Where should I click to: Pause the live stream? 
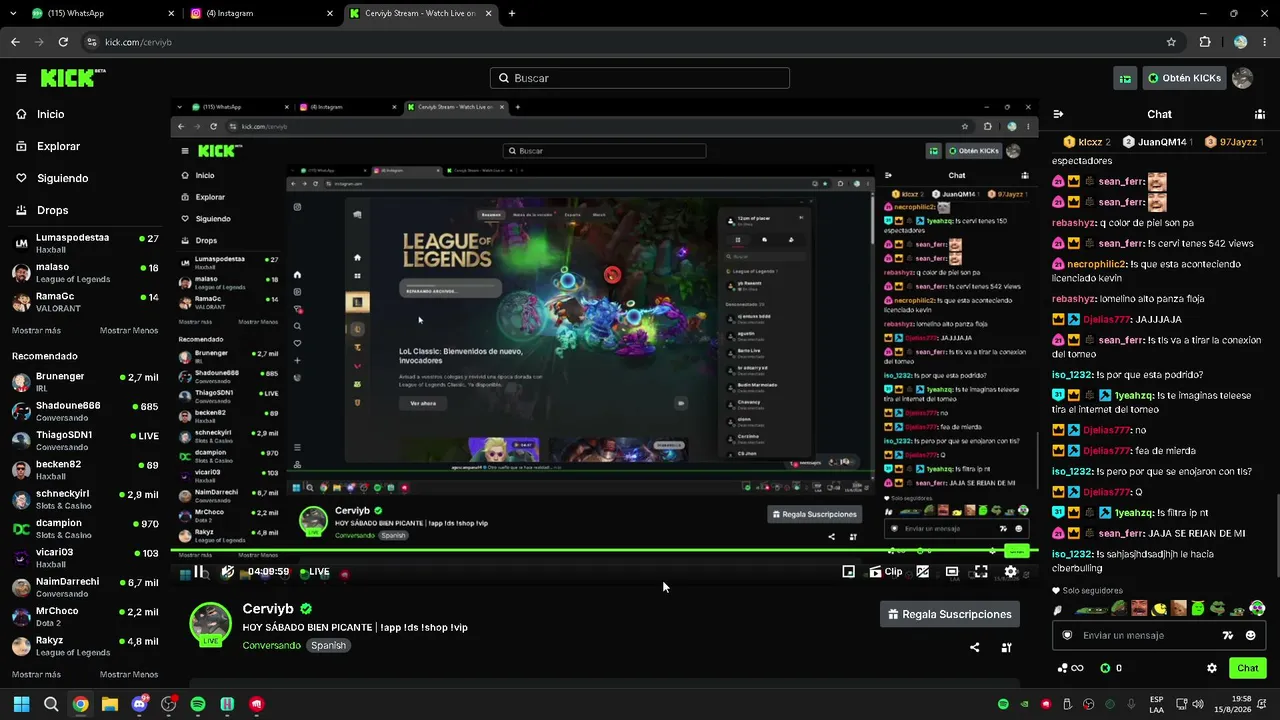(x=199, y=572)
